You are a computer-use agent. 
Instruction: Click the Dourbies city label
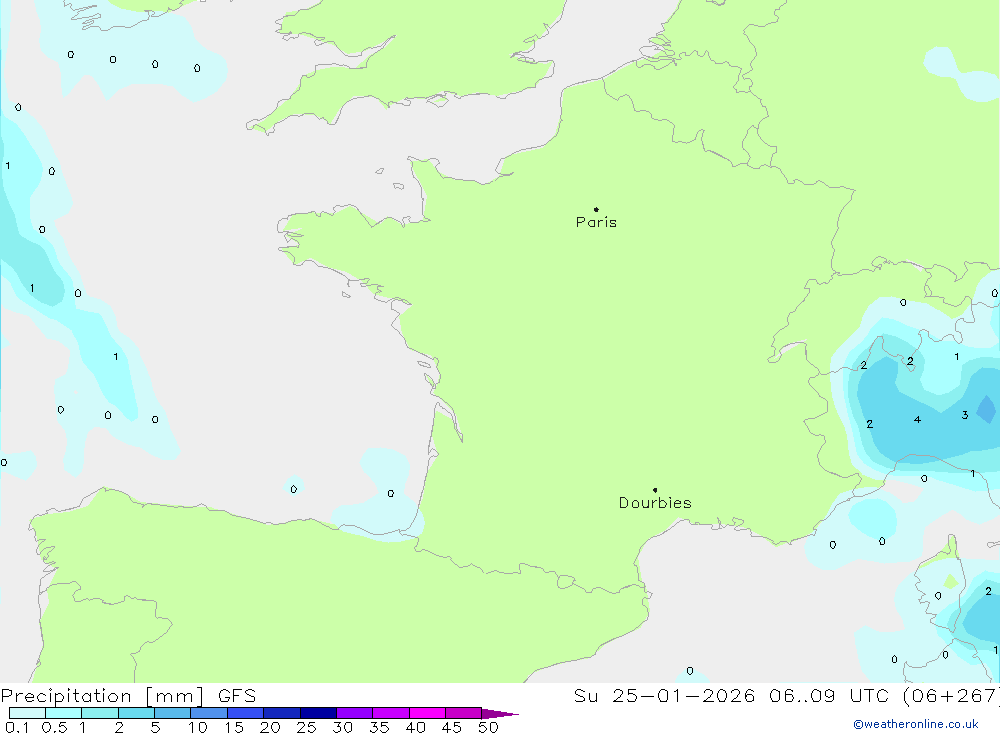pos(655,503)
